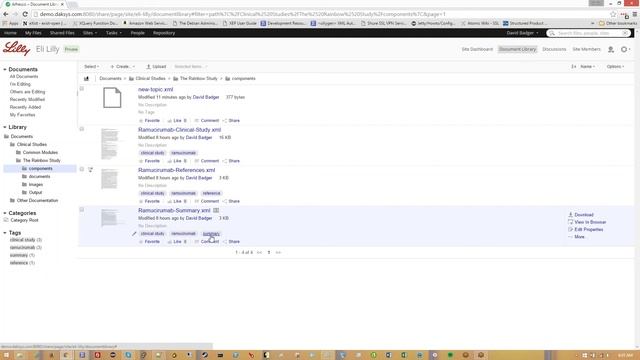Share Ramucirumab-Clinical-Study.xml
640x360 pixels.
click(x=231, y=161)
